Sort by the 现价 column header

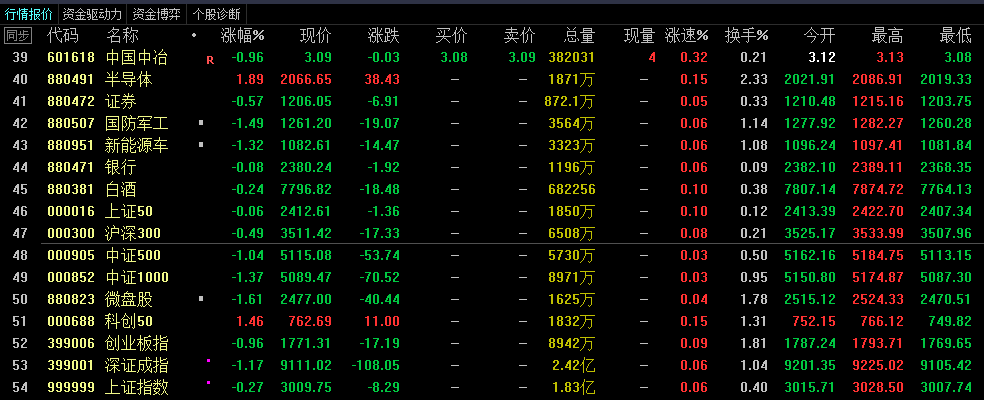pyautogui.click(x=316, y=36)
